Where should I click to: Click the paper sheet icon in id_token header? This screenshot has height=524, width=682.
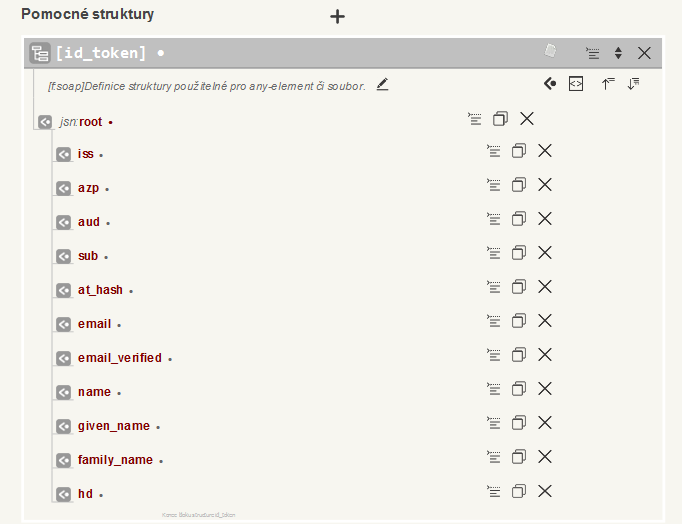[x=550, y=51]
